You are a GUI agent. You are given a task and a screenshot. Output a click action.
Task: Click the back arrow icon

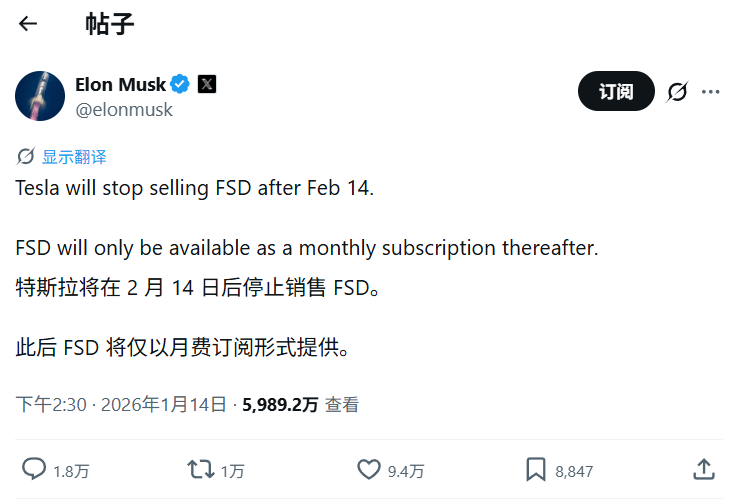[28, 24]
